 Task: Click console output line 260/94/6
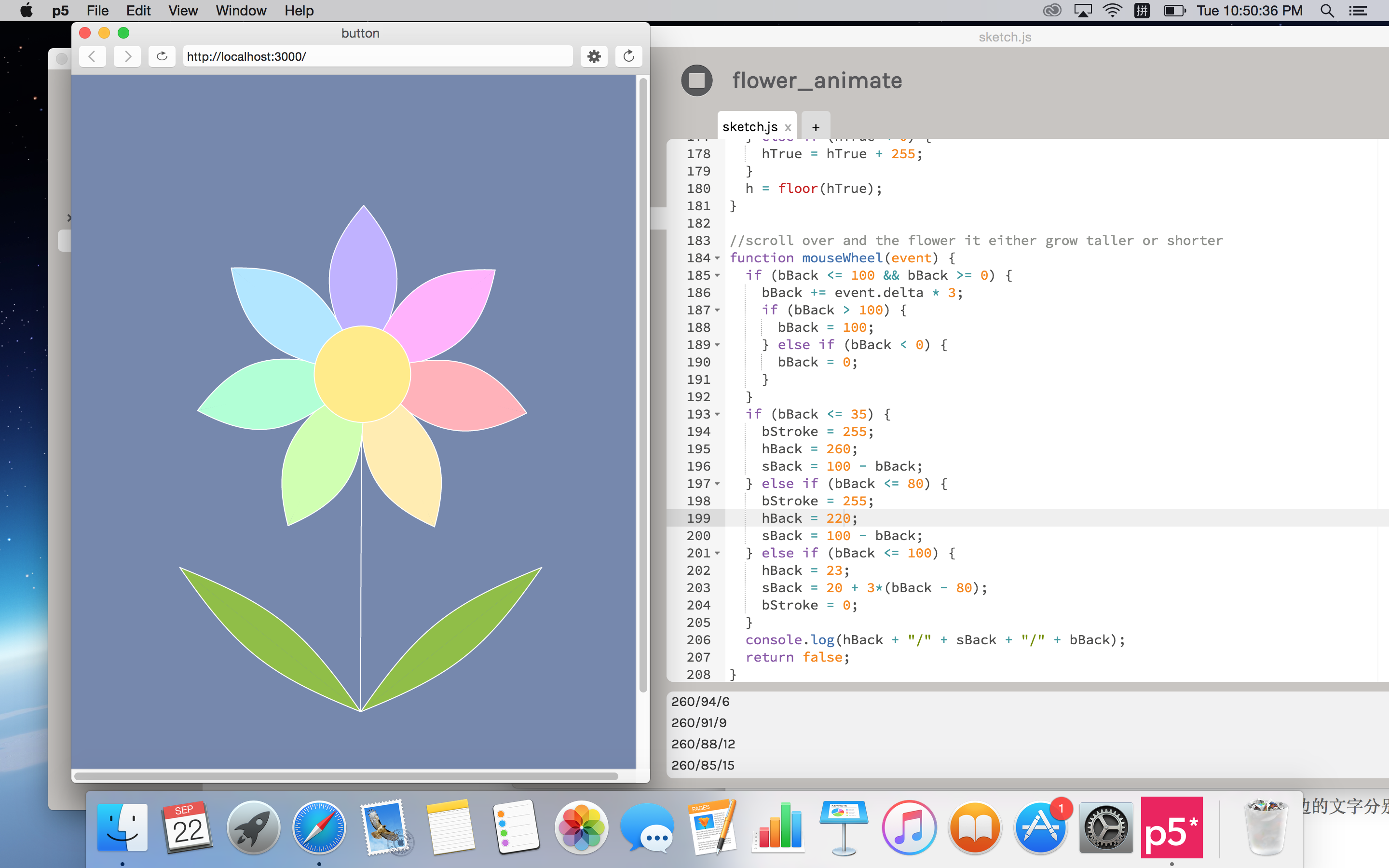click(x=700, y=702)
